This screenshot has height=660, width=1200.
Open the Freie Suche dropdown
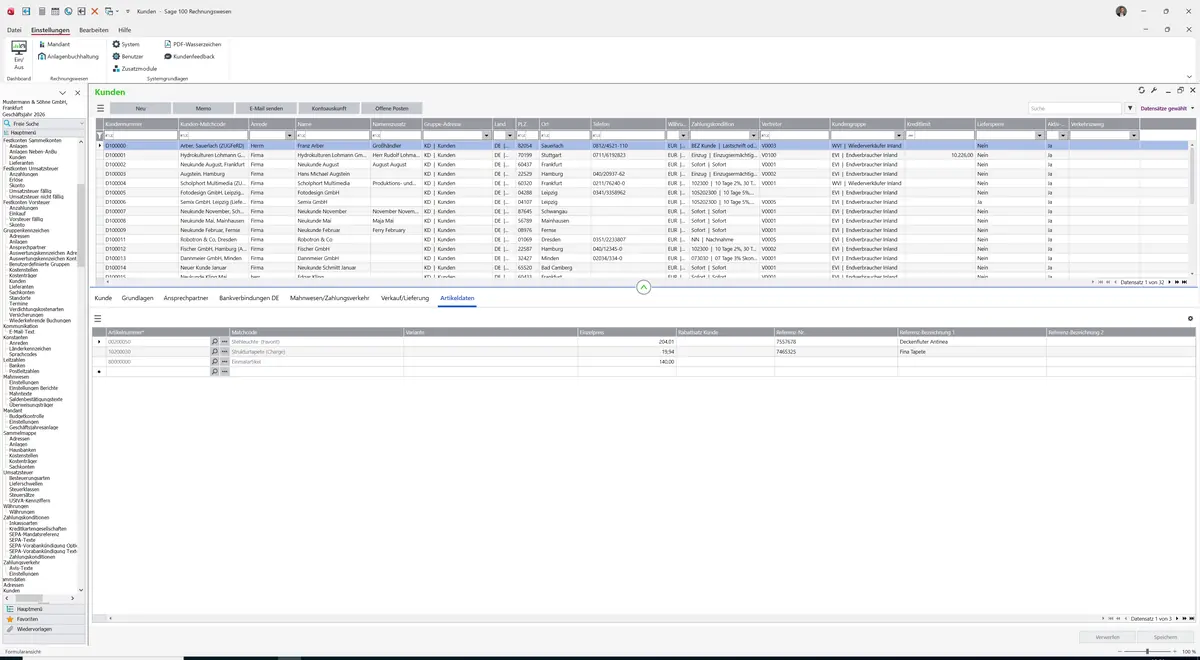tap(82, 123)
